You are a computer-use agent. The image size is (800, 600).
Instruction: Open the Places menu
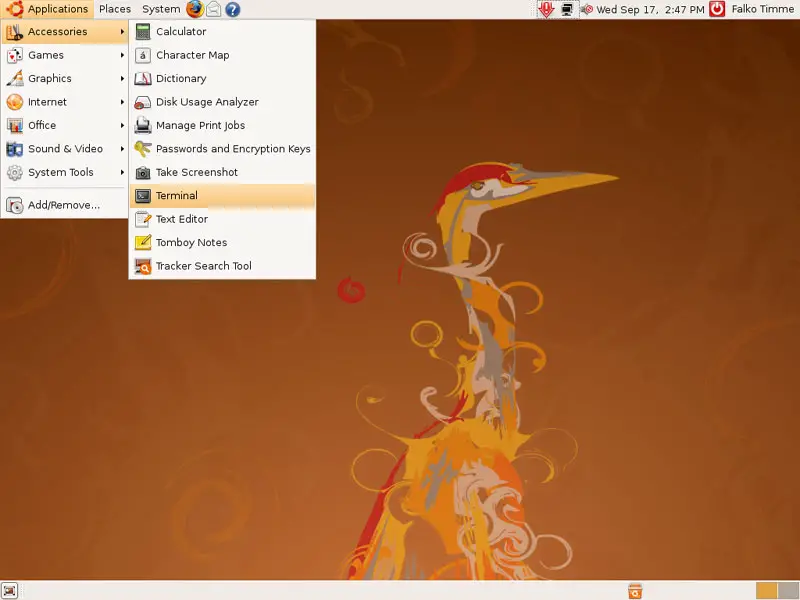pyautogui.click(x=115, y=9)
